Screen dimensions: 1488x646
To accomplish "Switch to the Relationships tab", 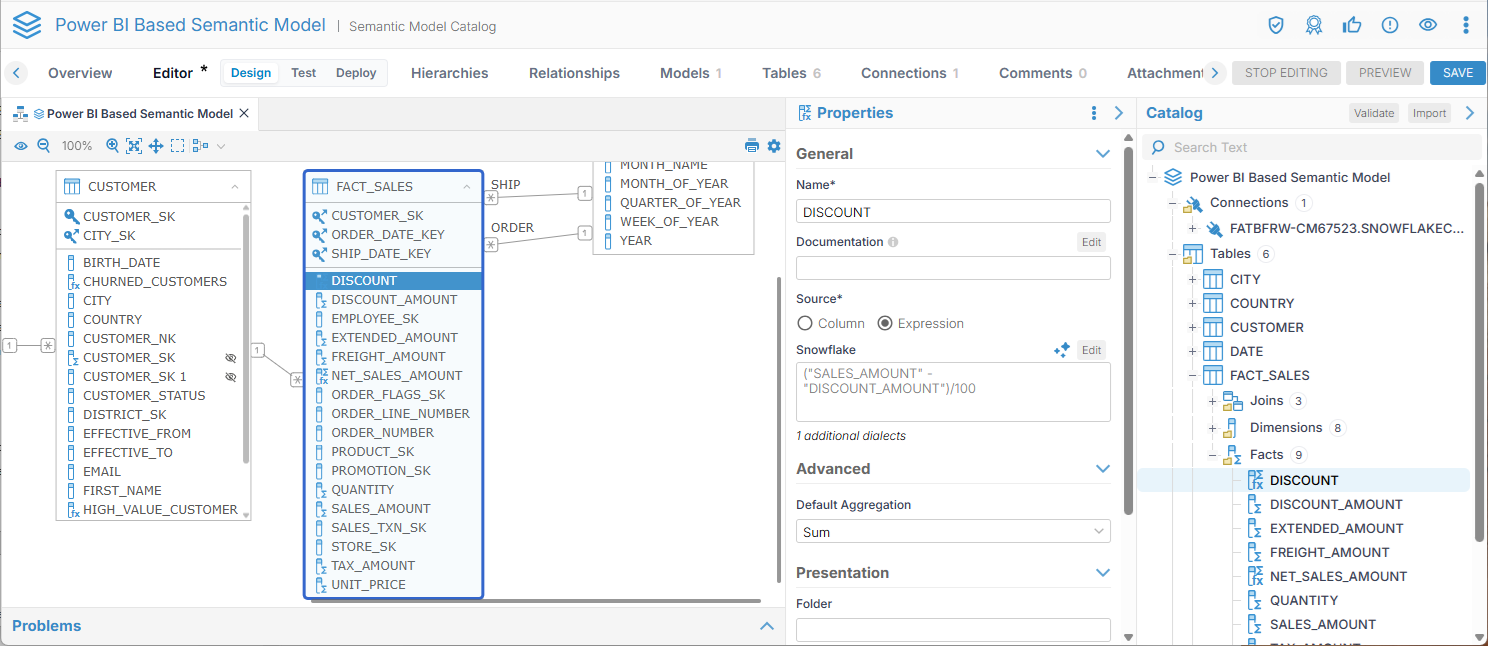I will (x=574, y=73).
